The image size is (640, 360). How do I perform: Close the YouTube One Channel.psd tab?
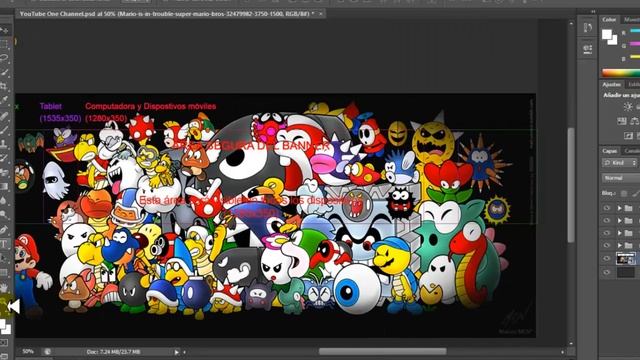pyautogui.click(x=321, y=14)
